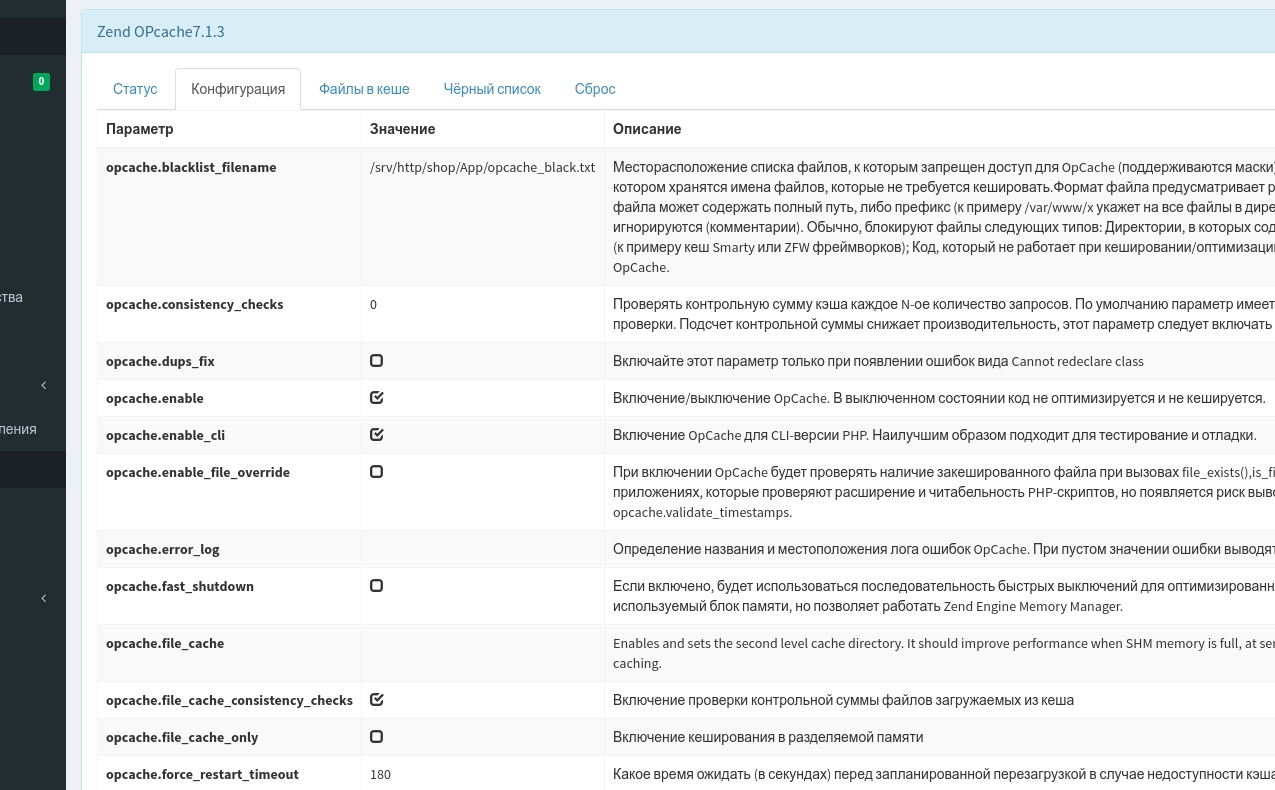This screenshot has width=1275, height=790.
Task: Click the Значение column header
Action: [402, 129]
